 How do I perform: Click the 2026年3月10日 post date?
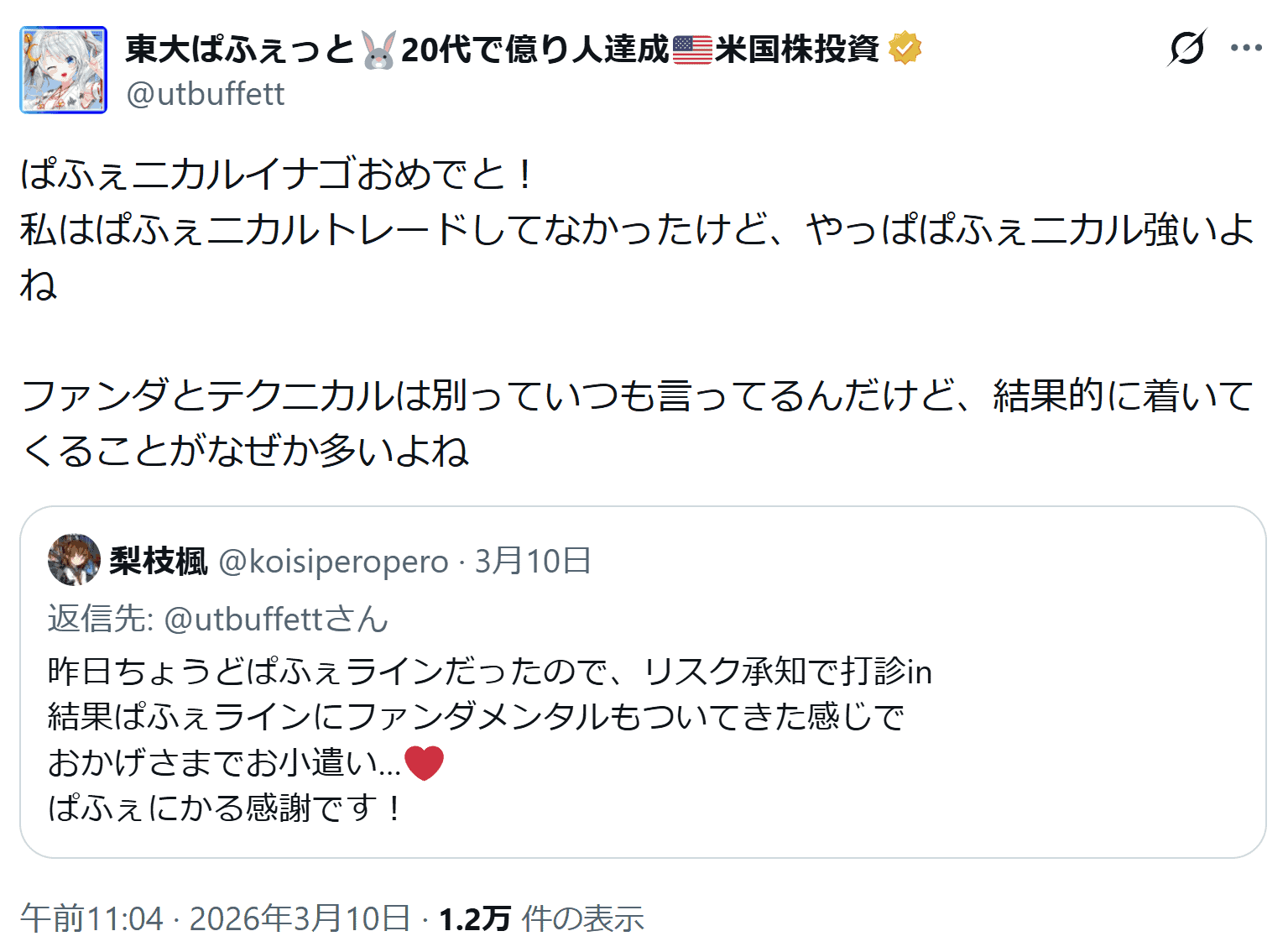(x=300, y=918)
